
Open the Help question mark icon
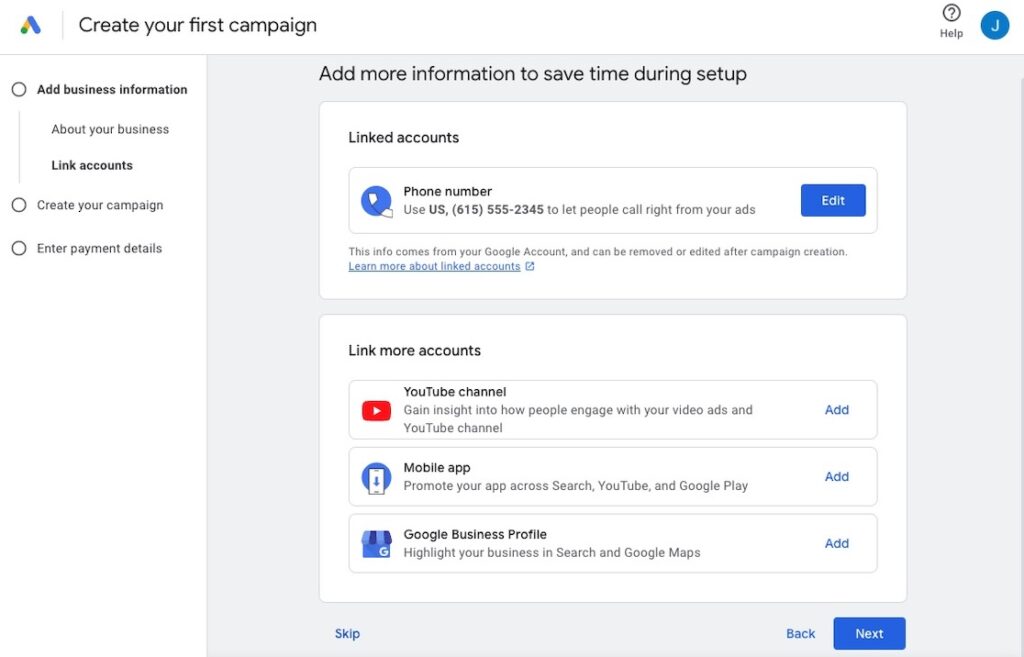tap(951, 14)
